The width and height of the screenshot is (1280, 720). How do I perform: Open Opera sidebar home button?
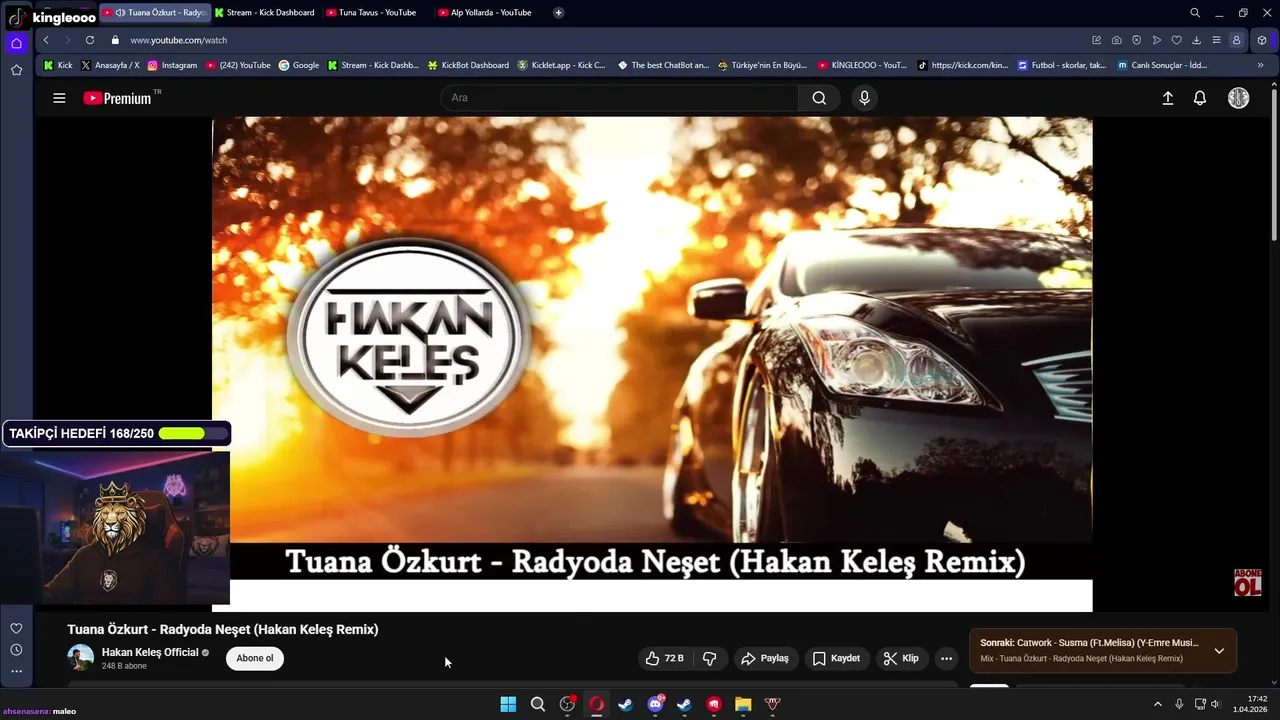click(x=16, y=43)
